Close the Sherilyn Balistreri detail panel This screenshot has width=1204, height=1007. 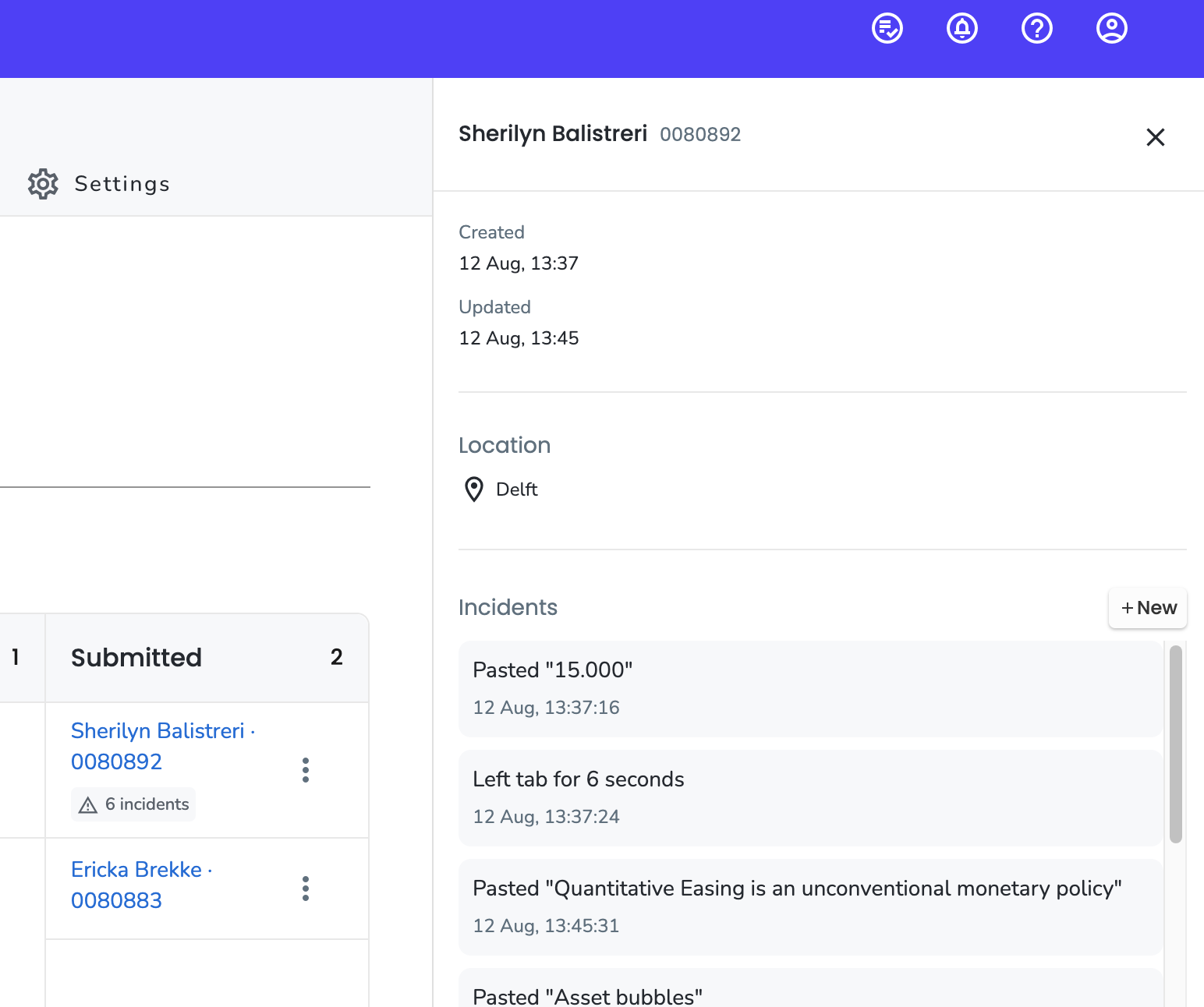point(1156,137)
